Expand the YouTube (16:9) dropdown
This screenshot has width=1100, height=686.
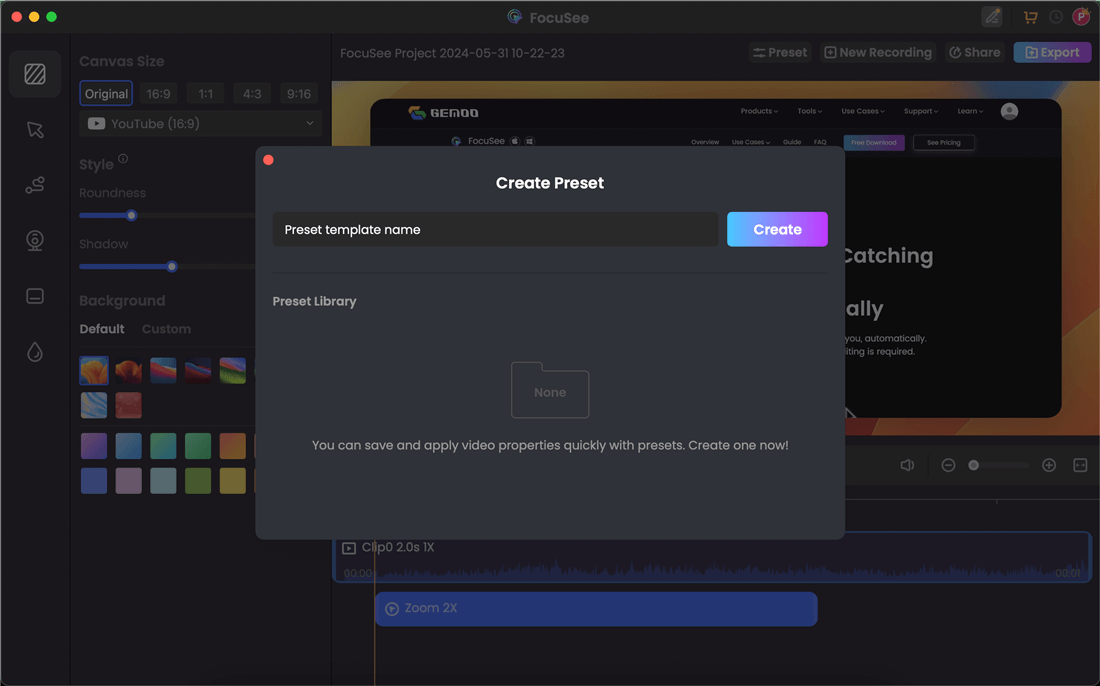(x=201, y=123)
